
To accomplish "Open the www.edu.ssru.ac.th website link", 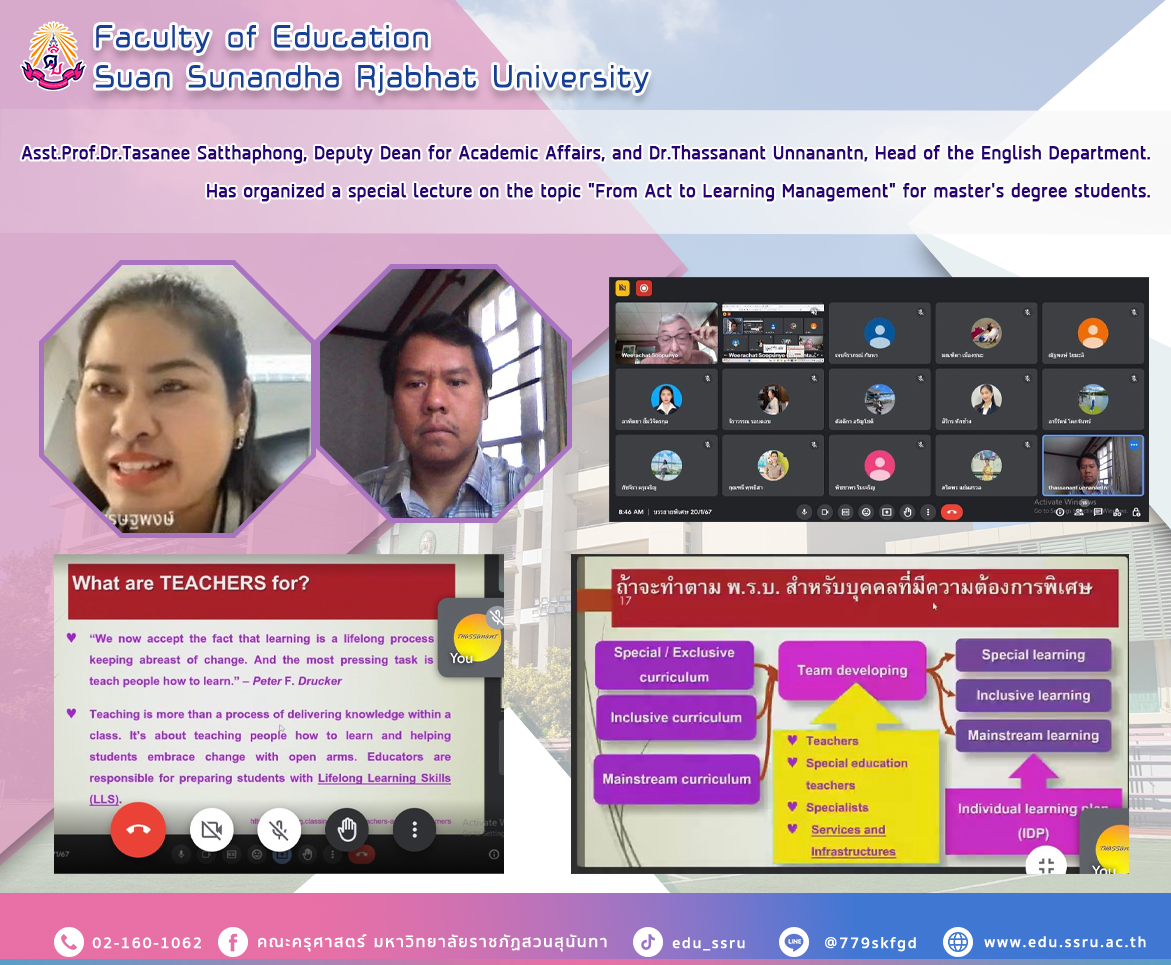I will click(x=1064, y=942).
